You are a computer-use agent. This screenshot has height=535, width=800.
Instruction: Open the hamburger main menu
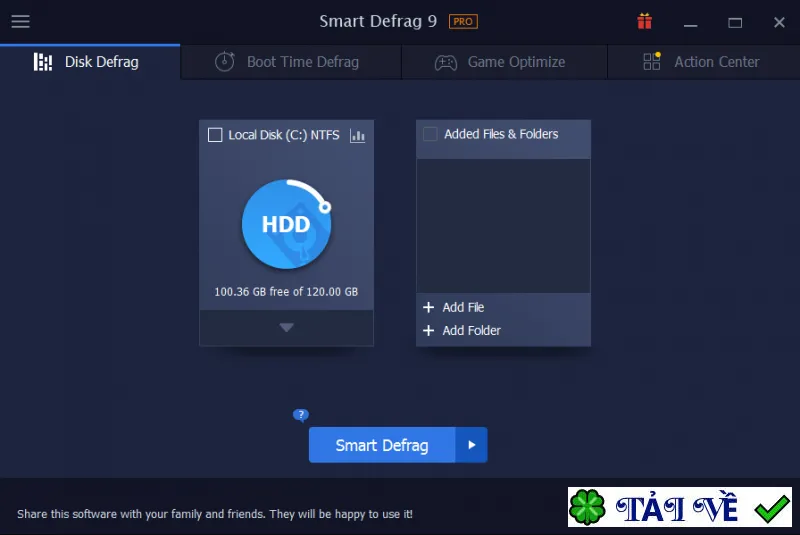pyautogui.click(x=20, y=21)
